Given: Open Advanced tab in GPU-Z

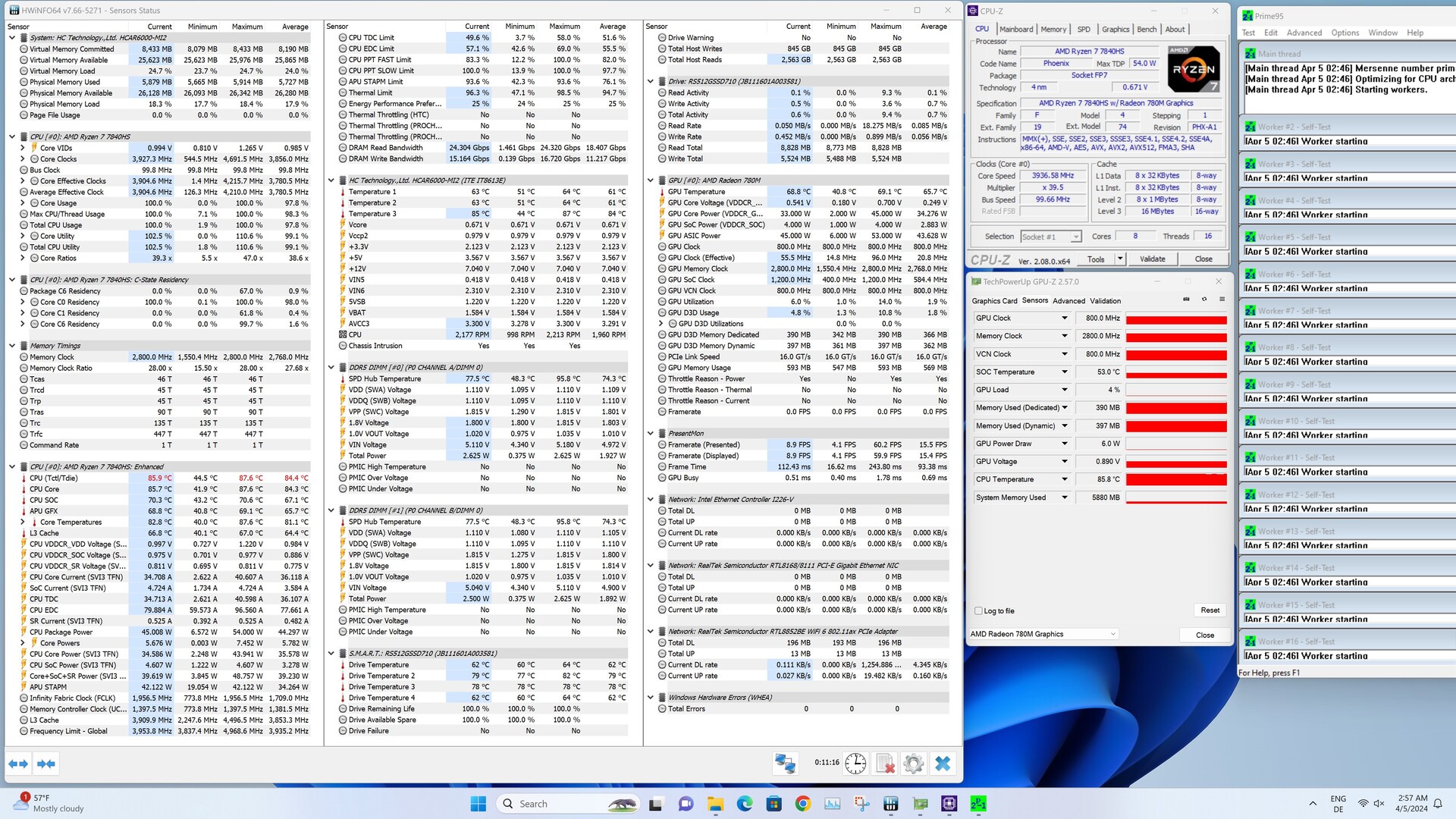Looking at the screenshot, I should (x=1068, y=300).
